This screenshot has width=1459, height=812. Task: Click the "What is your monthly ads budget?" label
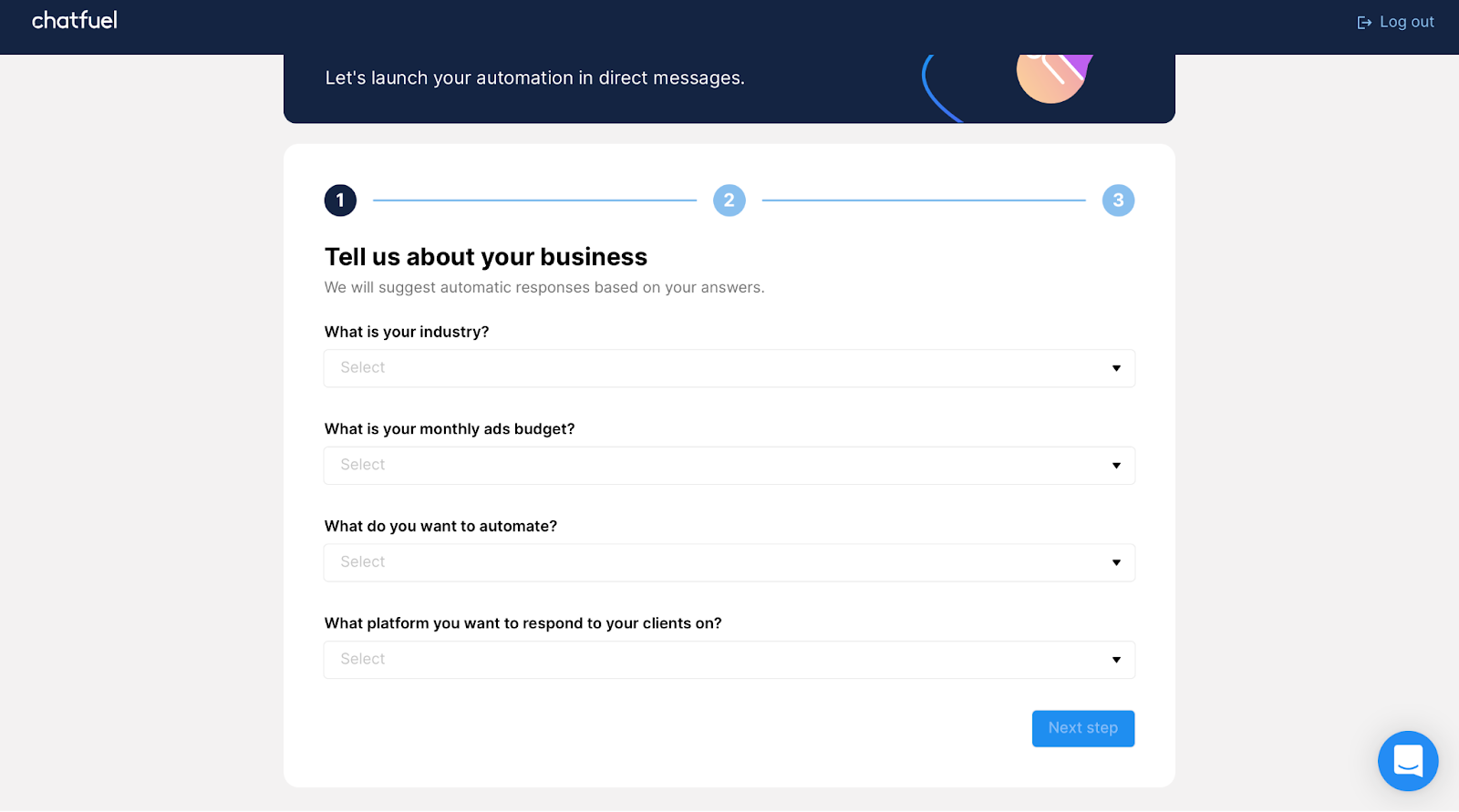click(450, 429)
